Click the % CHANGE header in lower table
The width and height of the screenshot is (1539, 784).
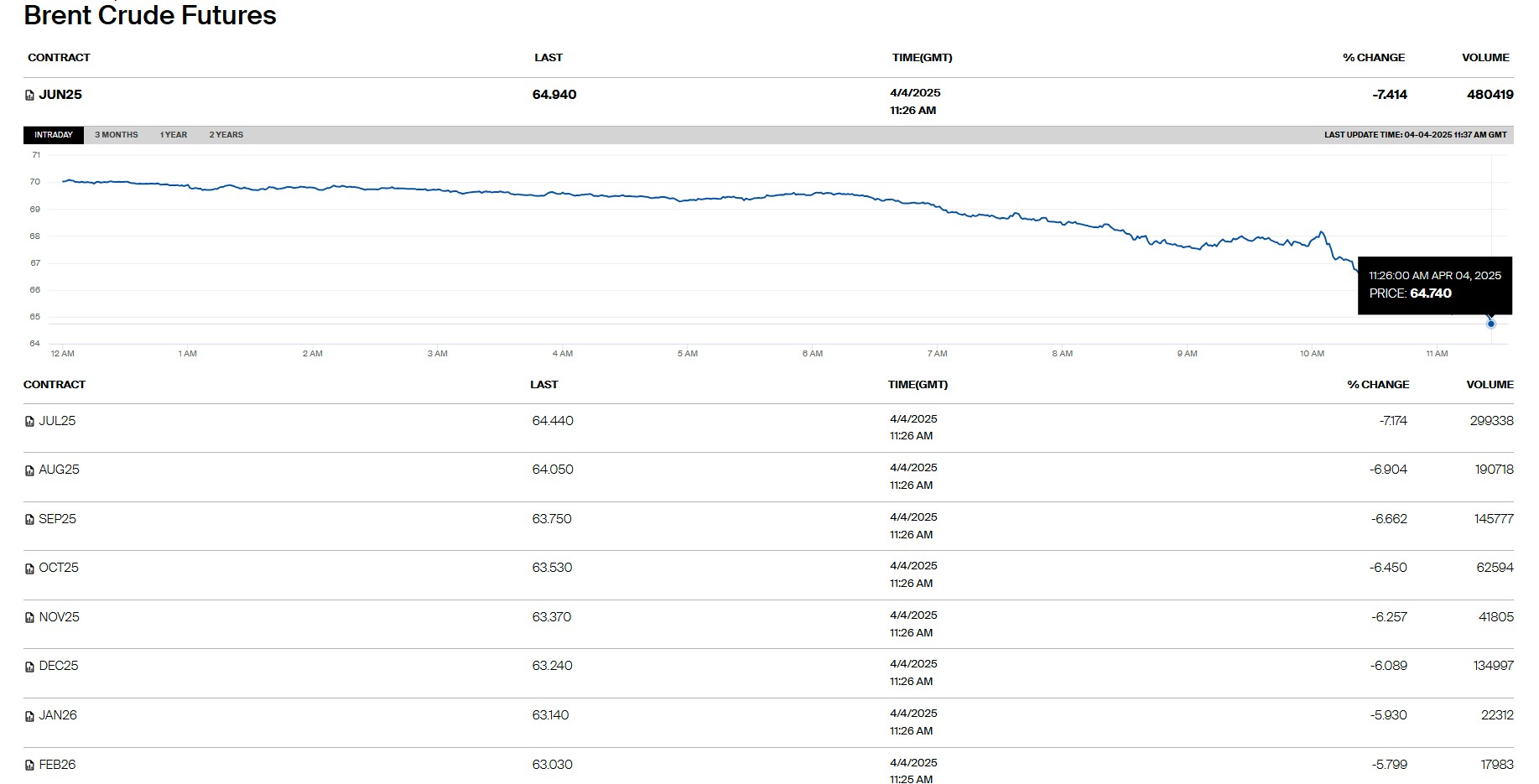1378,385
